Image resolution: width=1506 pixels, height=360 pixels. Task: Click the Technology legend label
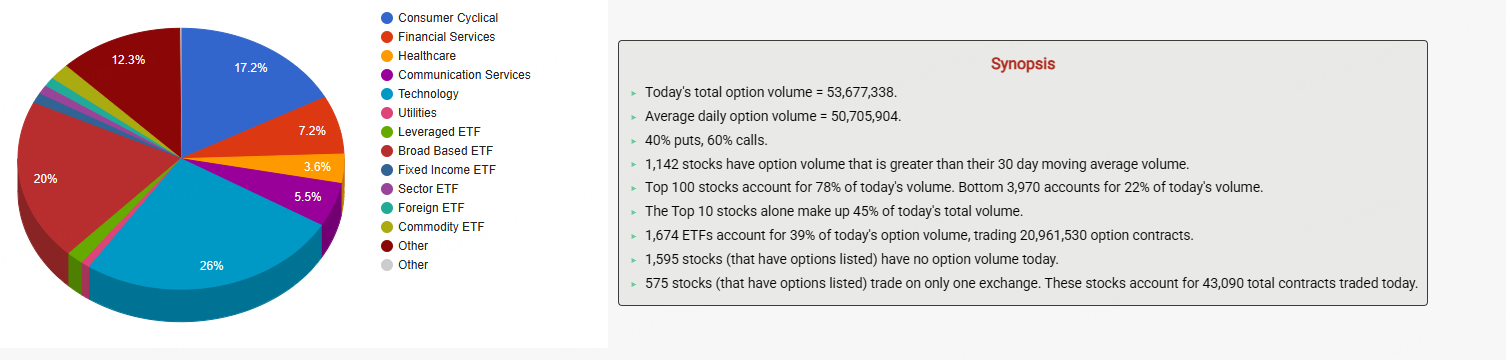tap(428, 94)
